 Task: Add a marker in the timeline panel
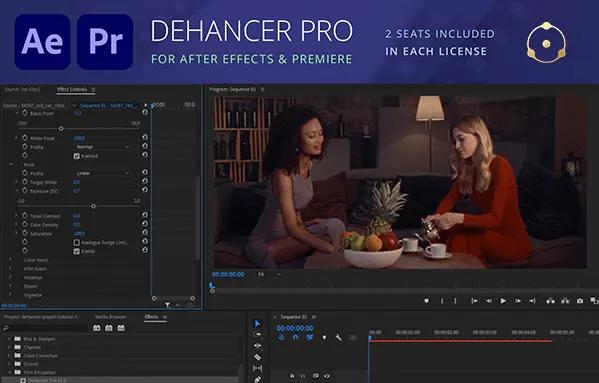click(324, 338)
